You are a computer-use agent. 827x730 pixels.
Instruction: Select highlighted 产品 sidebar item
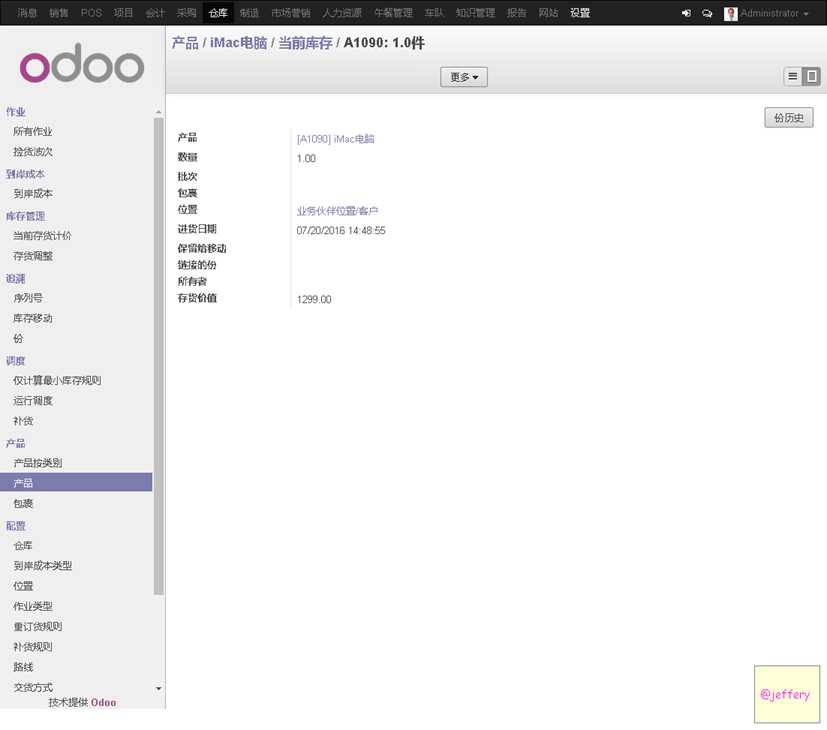pyautogui.click(x=76, y=483)
